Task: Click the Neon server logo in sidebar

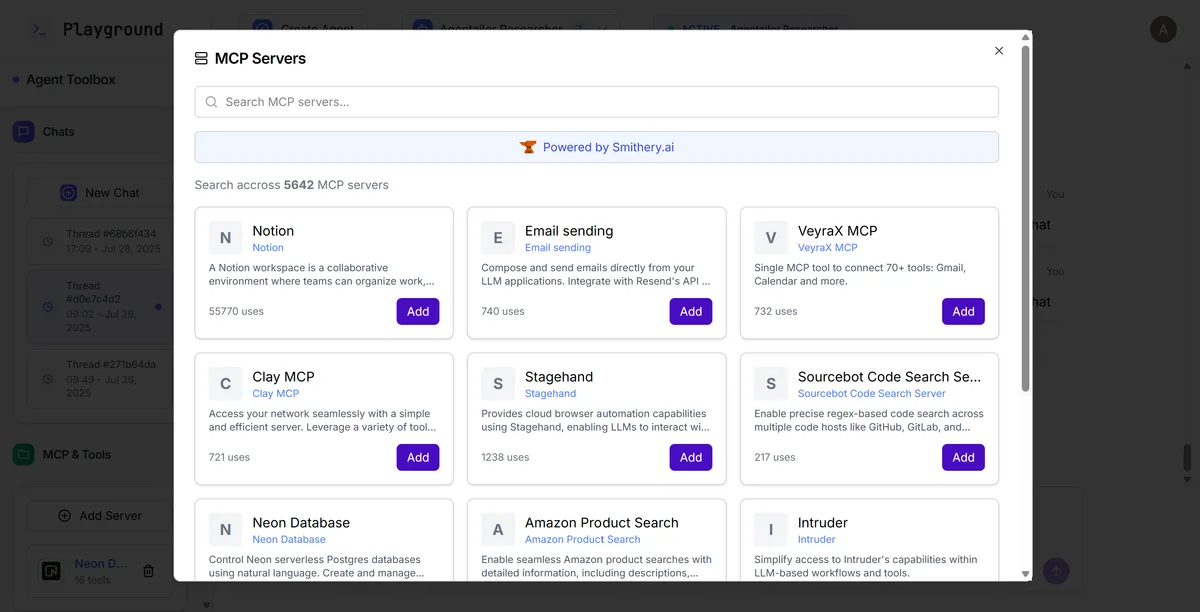Action: tap(49, 571)
